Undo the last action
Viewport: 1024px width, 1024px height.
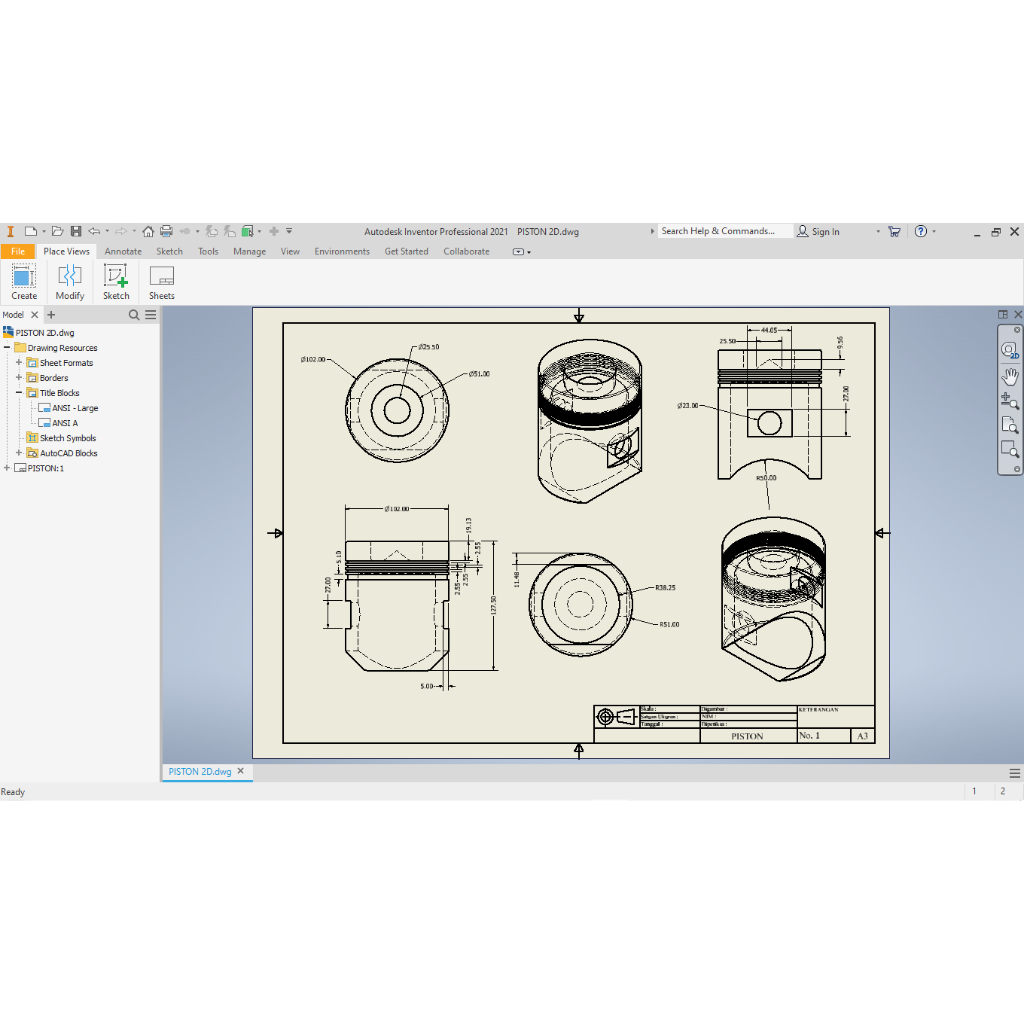coord(95,231)
